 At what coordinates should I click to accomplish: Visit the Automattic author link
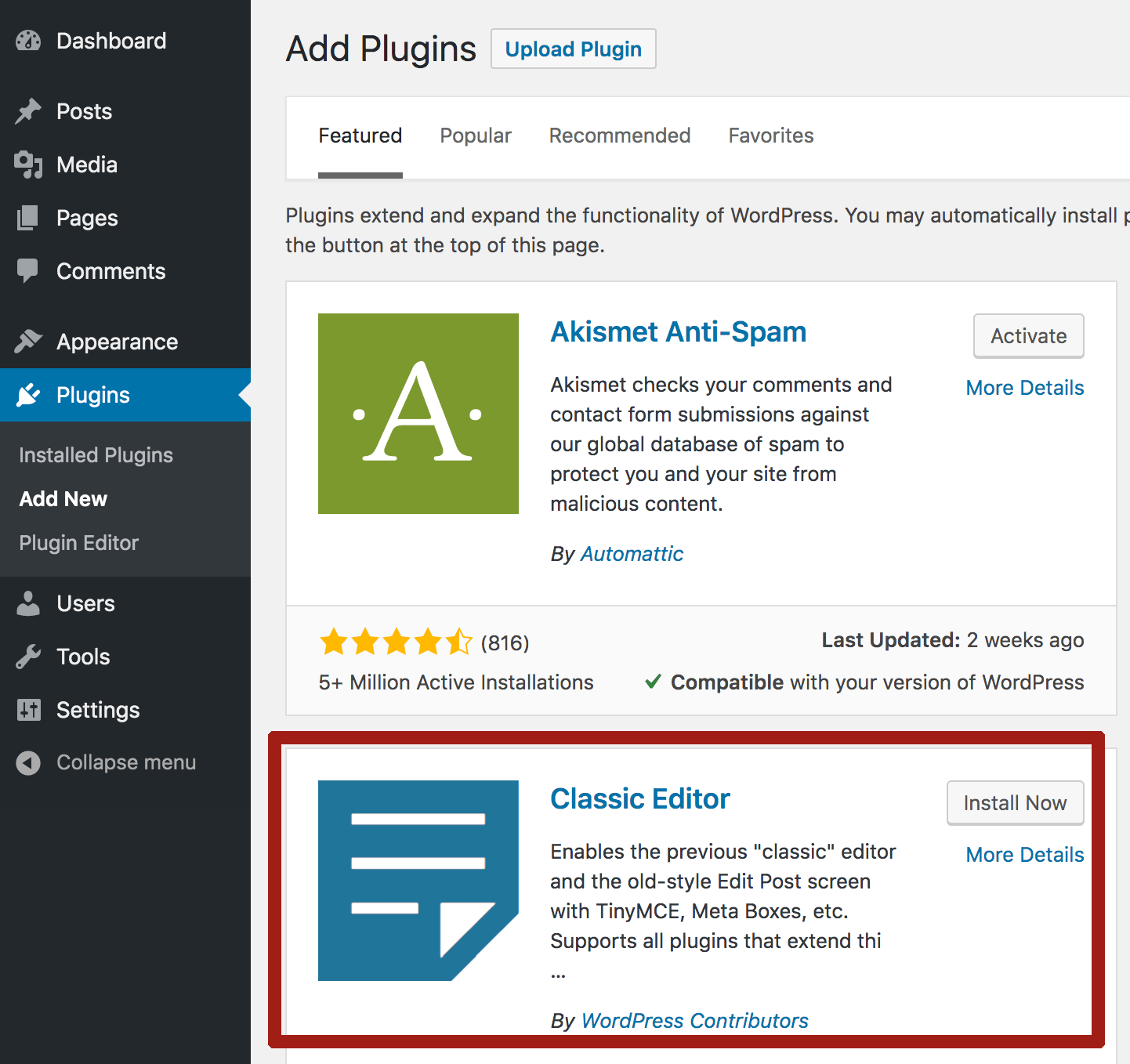click(632, 554)
